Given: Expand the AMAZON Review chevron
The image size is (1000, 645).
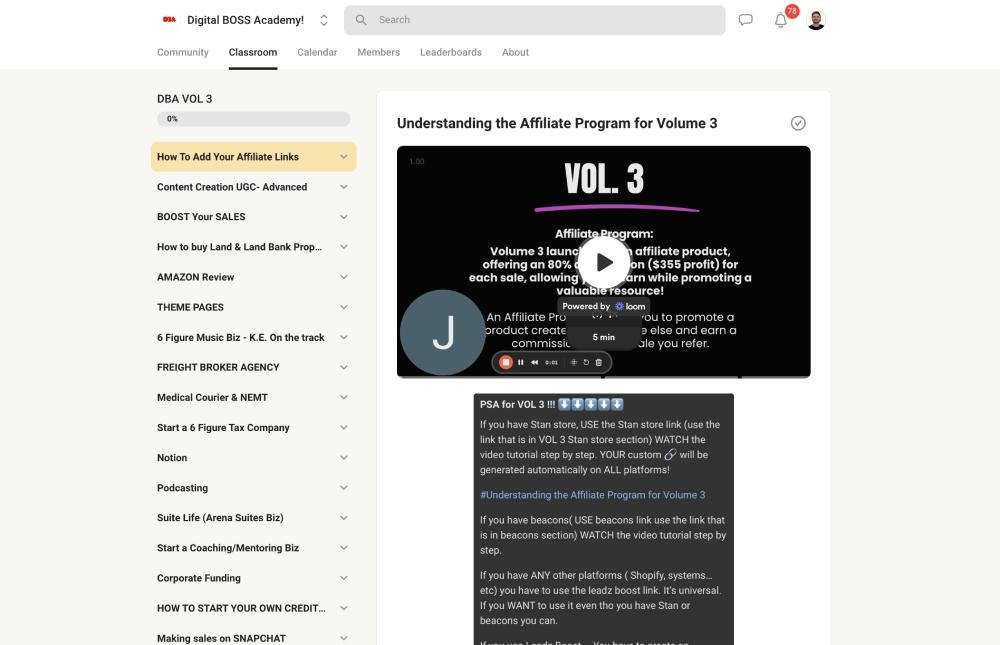Looking at the screenshot, I should 344,277.
